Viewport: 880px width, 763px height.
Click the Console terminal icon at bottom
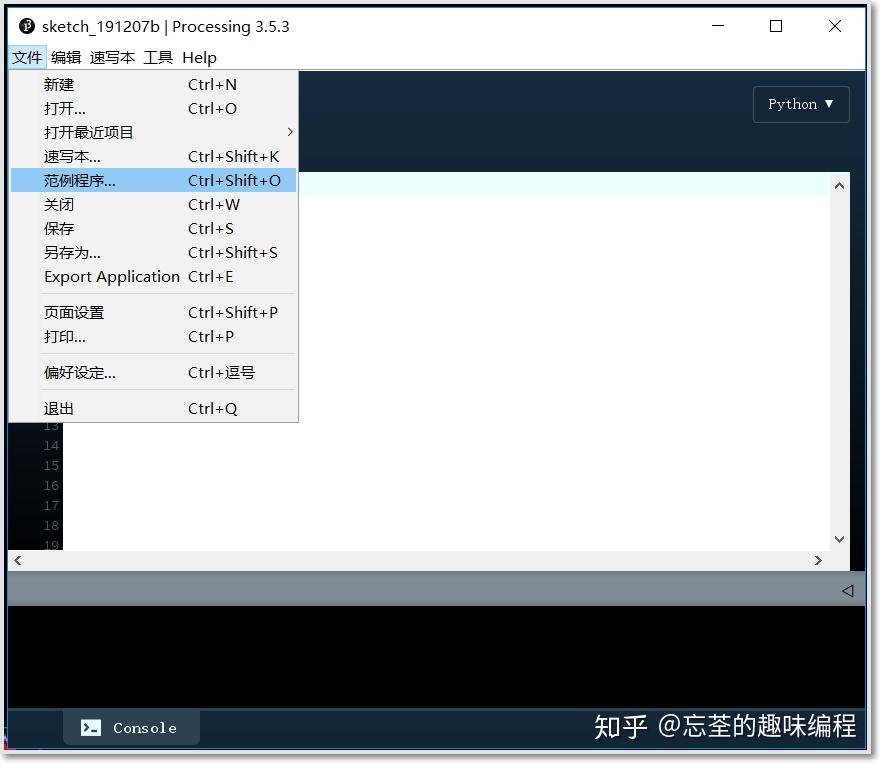click(91, 728)
